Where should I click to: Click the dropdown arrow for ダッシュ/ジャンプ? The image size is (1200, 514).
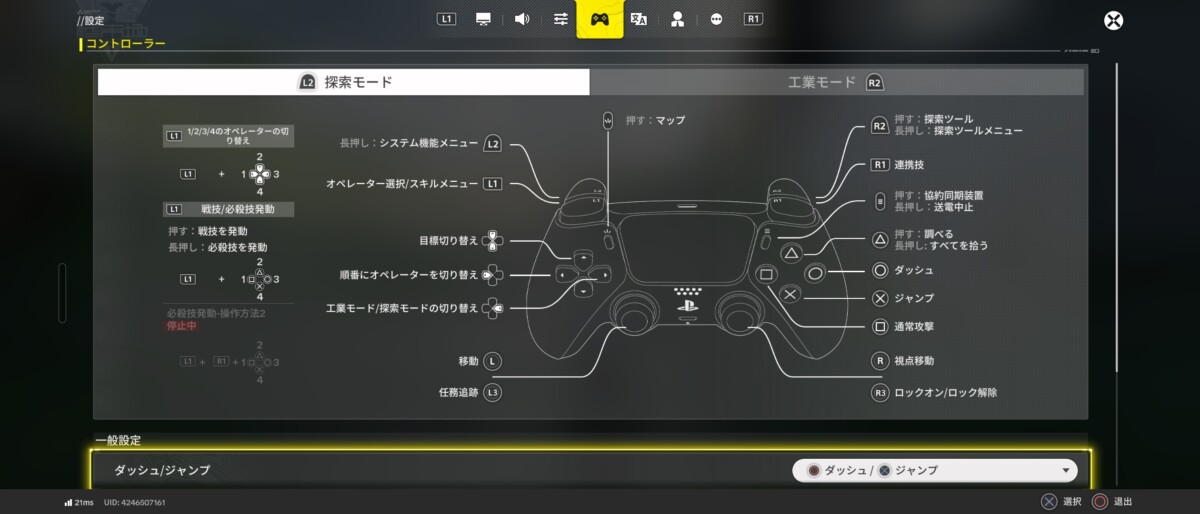1065,471
